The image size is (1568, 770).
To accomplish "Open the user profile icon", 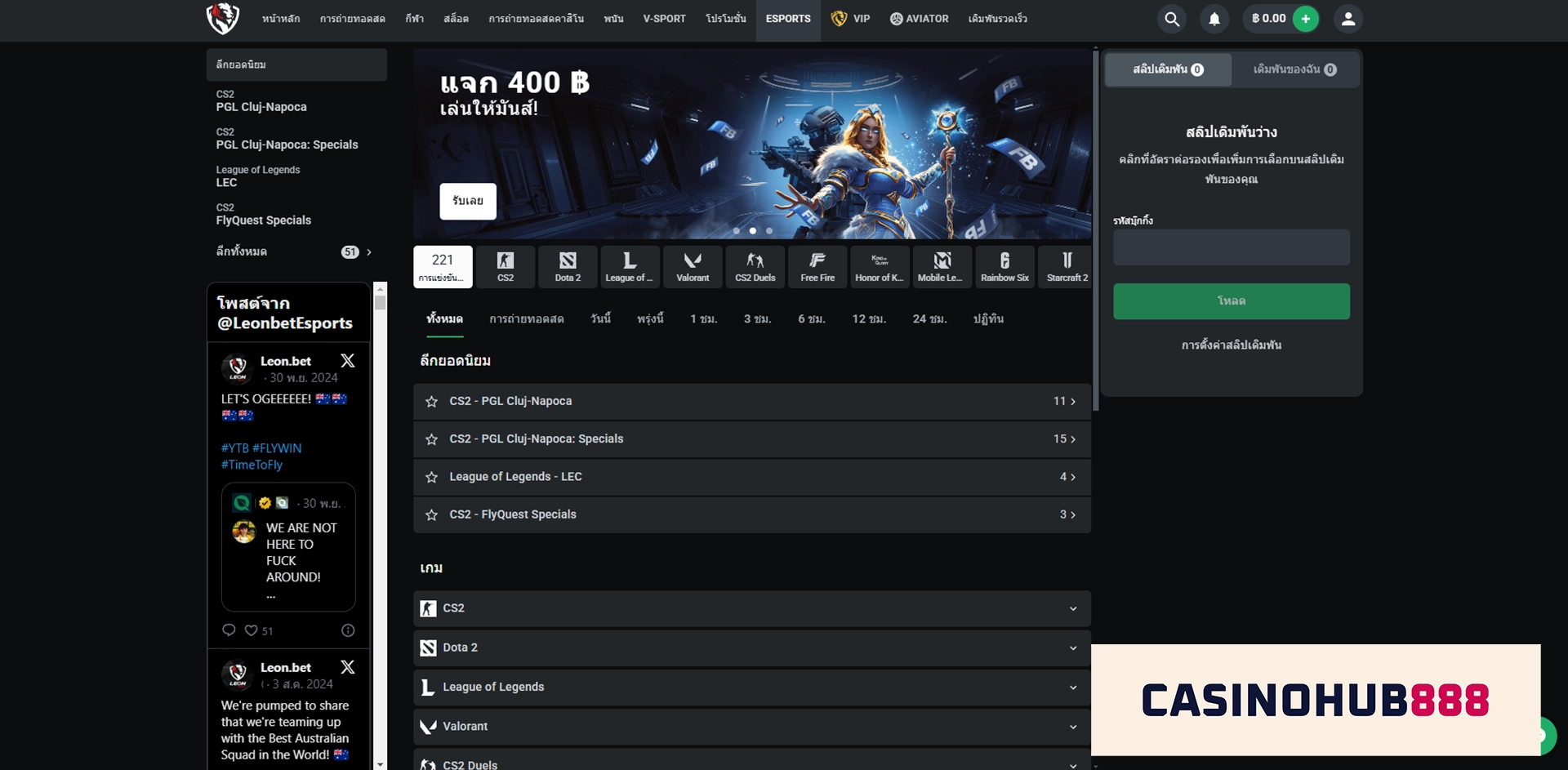I will pyautogui.click(x=1348, y=19).
